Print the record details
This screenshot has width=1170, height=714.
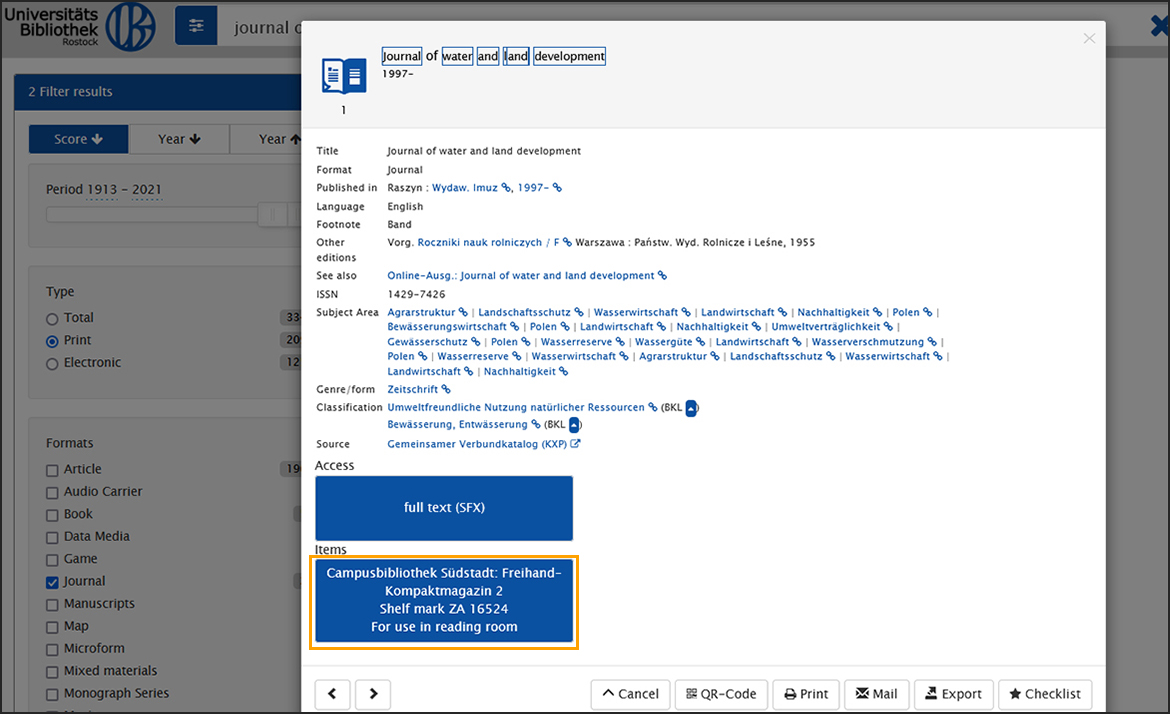[806, 694]
